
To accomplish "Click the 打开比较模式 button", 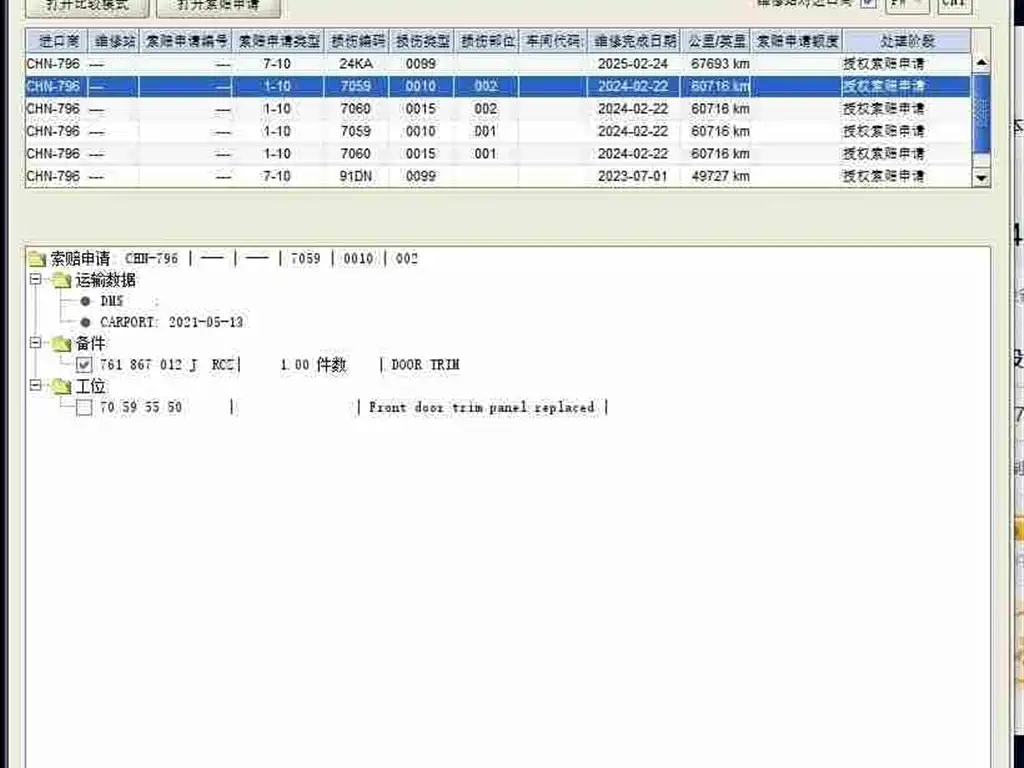I will point(88,7).
